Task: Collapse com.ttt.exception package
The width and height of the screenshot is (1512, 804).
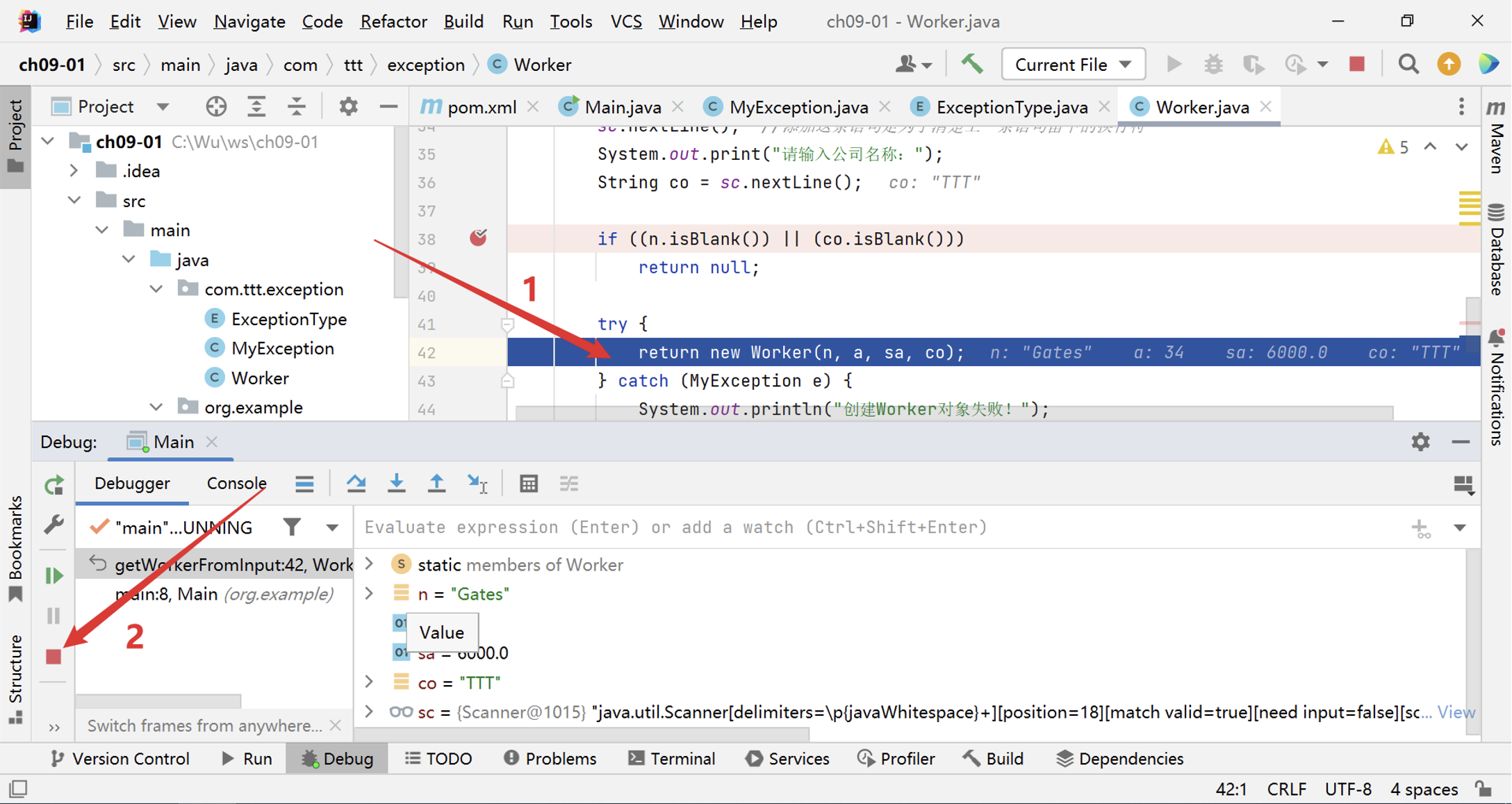Action: (x=156, y=288)
